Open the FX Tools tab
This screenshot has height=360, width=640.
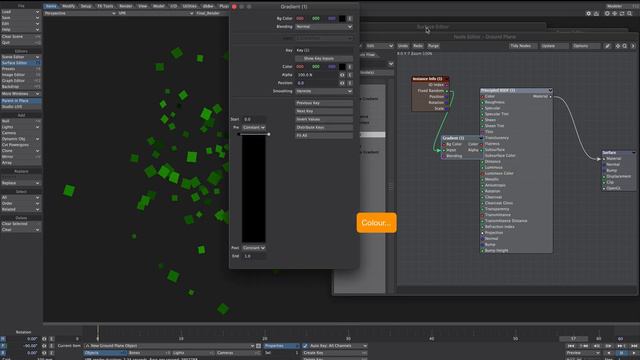[x=105, y=6]
